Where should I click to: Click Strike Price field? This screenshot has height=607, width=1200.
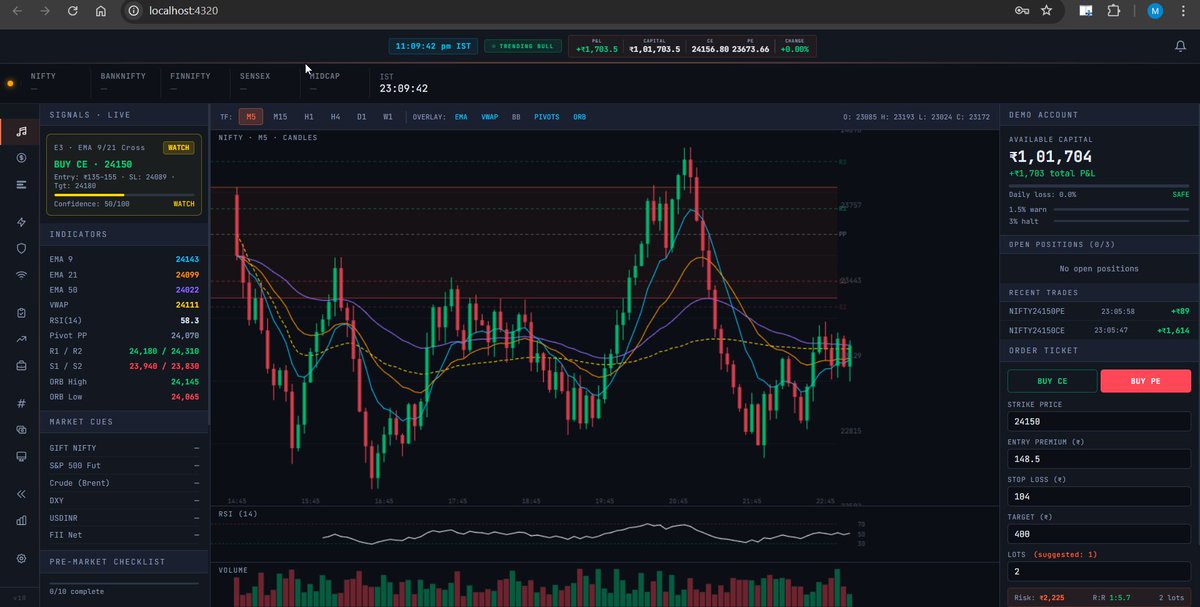point(1099,422)
